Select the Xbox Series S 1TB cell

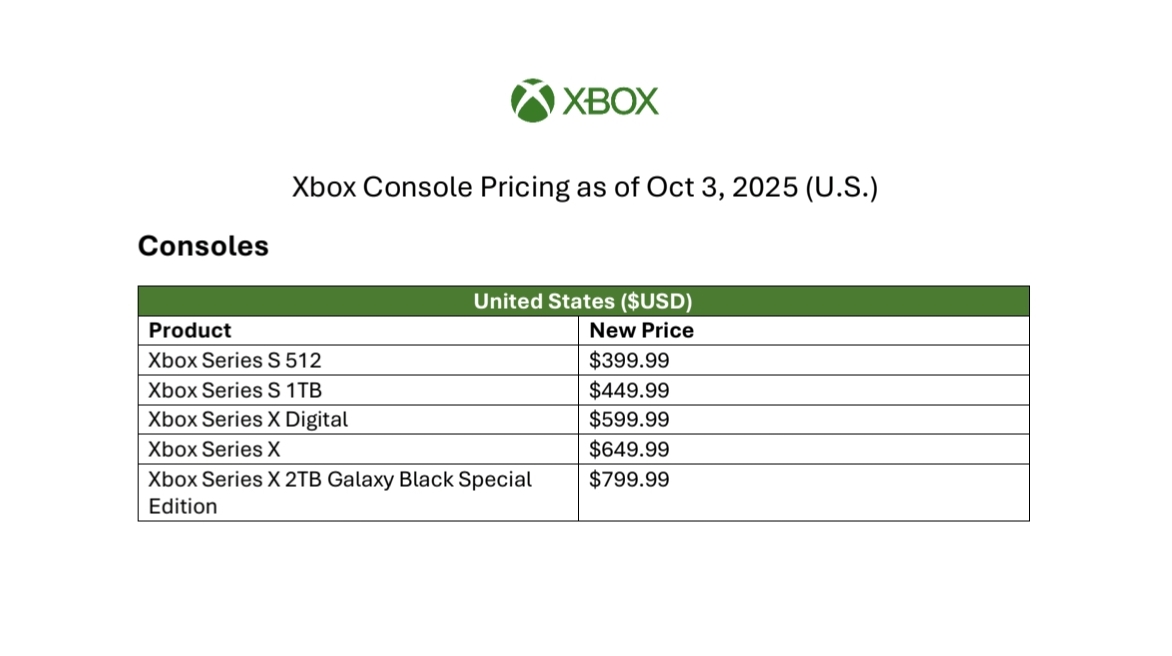tap(358, 390)
